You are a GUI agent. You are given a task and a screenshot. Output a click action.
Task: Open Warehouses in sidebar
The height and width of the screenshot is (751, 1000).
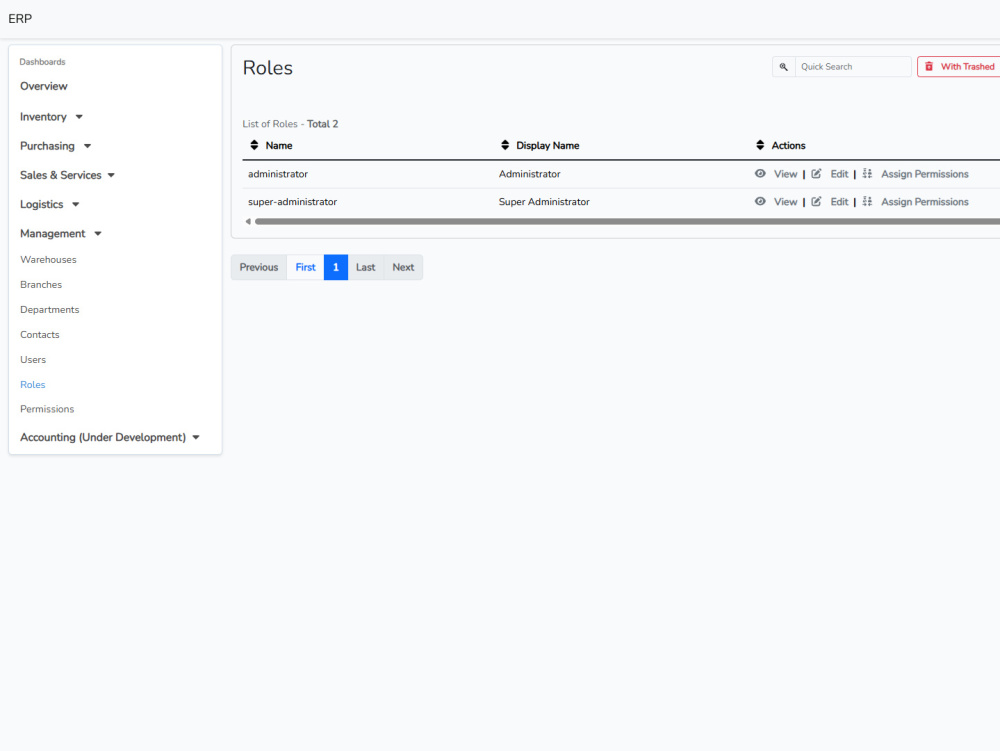(x=48, y=259)
